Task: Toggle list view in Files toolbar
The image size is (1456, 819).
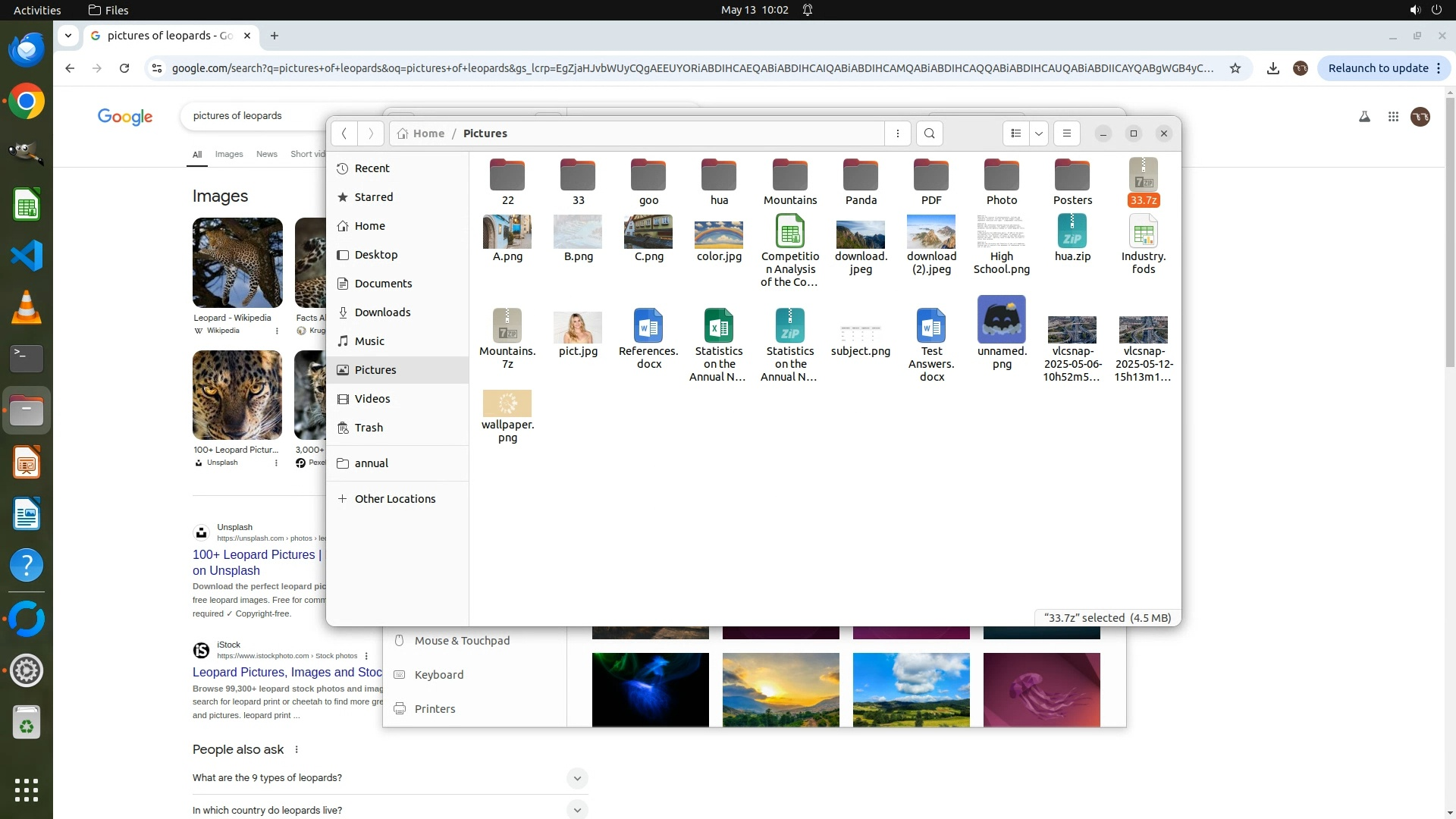Action: tap(1016, 133)
